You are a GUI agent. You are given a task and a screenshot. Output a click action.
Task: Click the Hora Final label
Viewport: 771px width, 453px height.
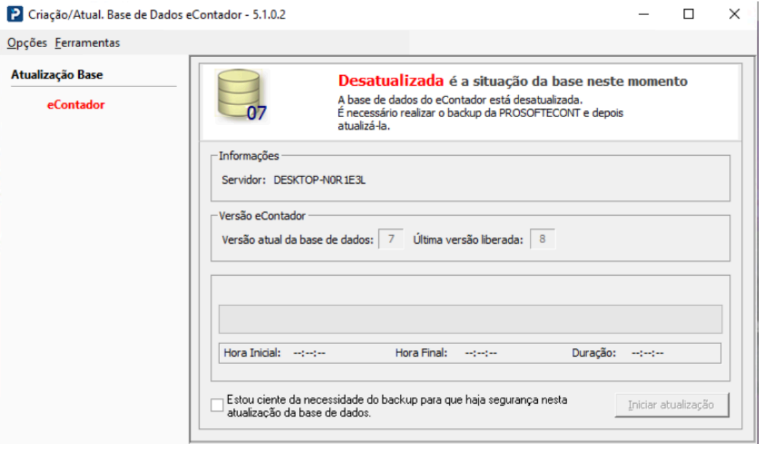click(x=421, y=353)
